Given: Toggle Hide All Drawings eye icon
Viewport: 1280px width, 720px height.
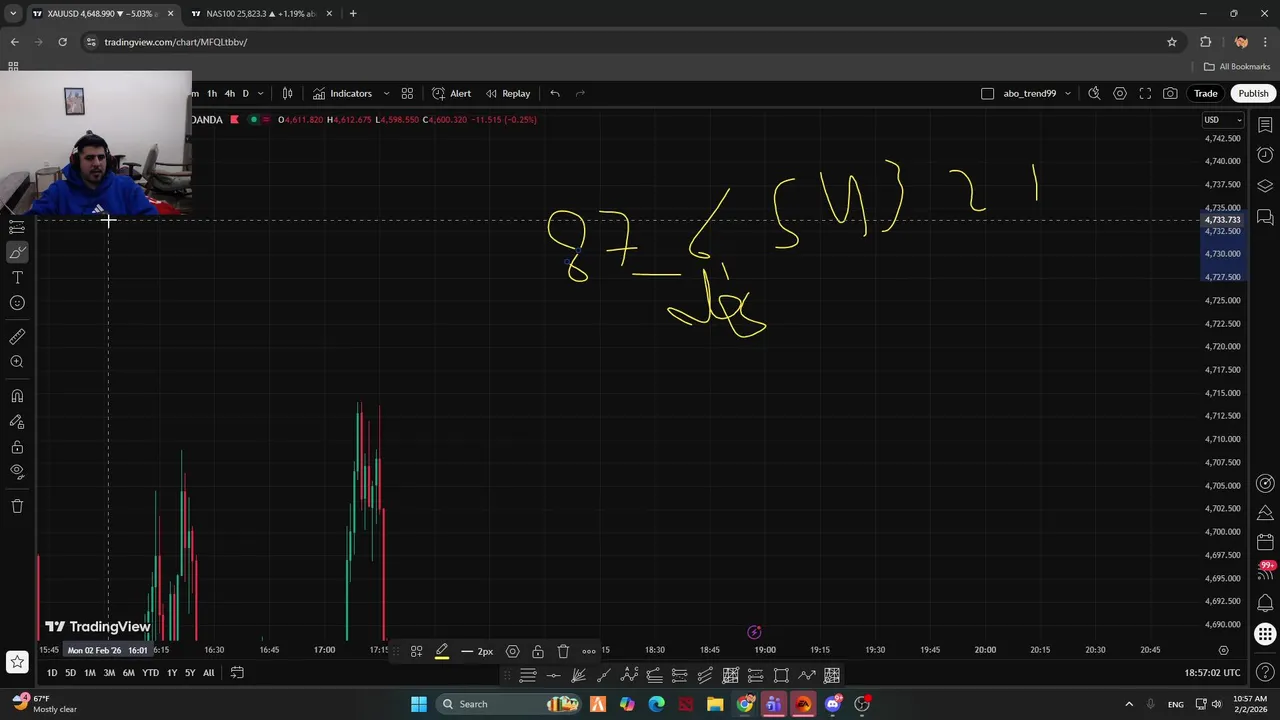Looking at the screenshot, I should pos(17,471).
